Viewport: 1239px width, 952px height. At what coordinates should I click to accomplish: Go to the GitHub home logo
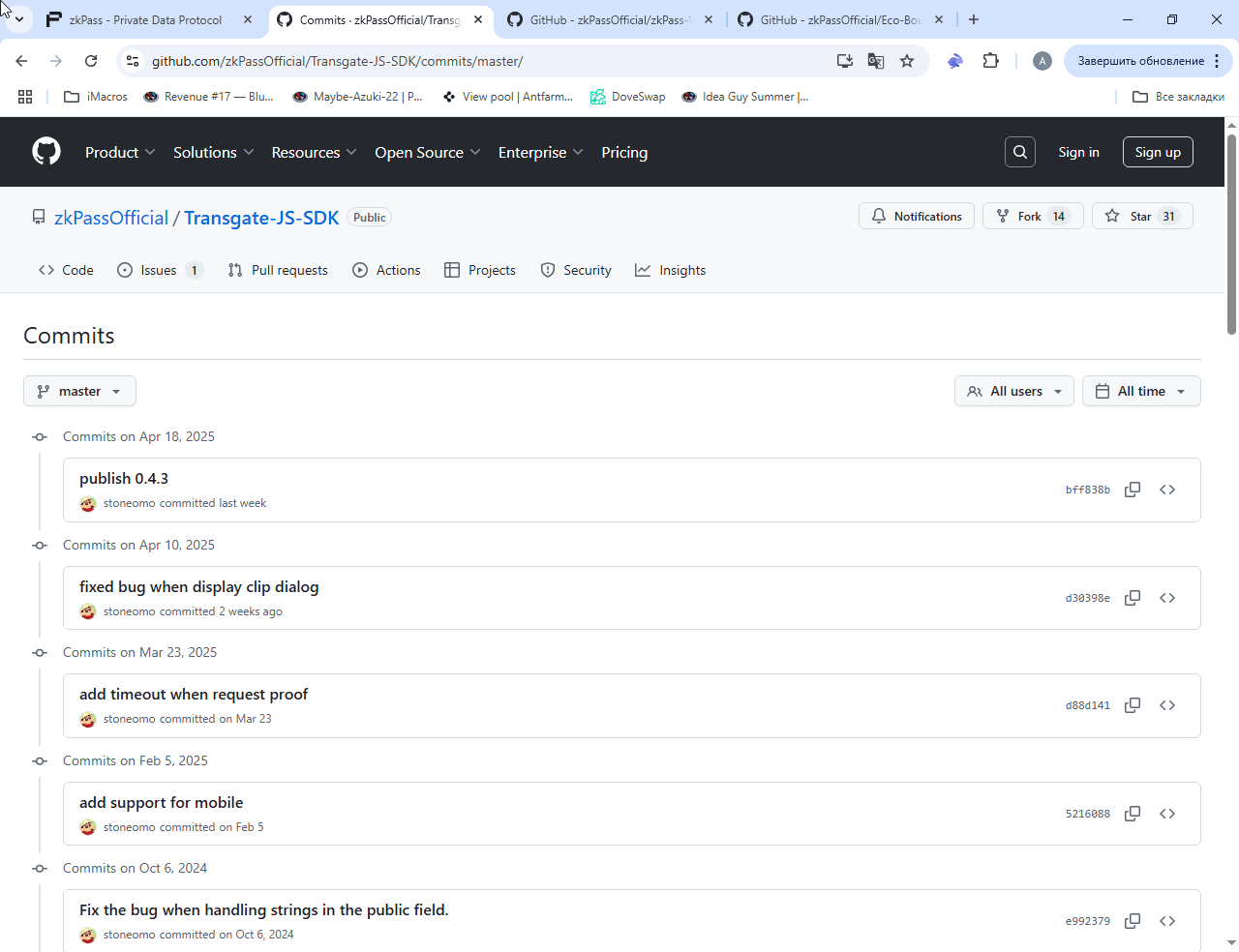point(46,152)
